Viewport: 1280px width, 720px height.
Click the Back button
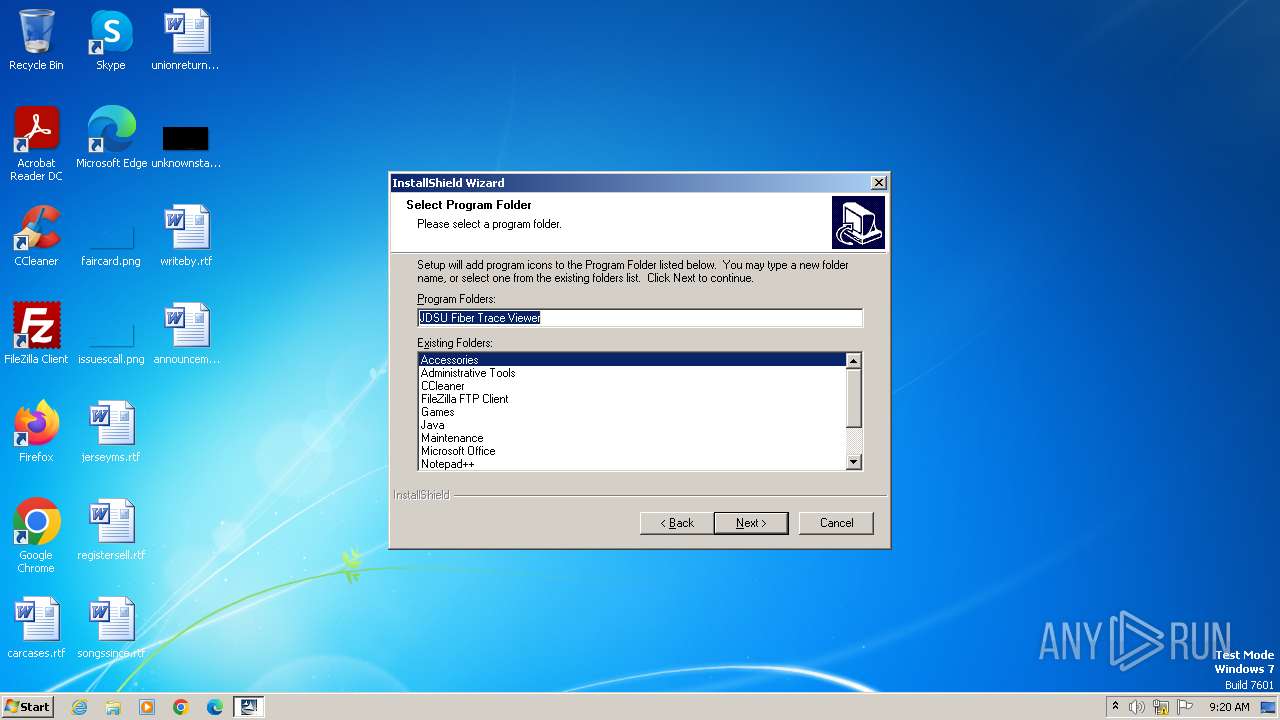coord(677,523)
